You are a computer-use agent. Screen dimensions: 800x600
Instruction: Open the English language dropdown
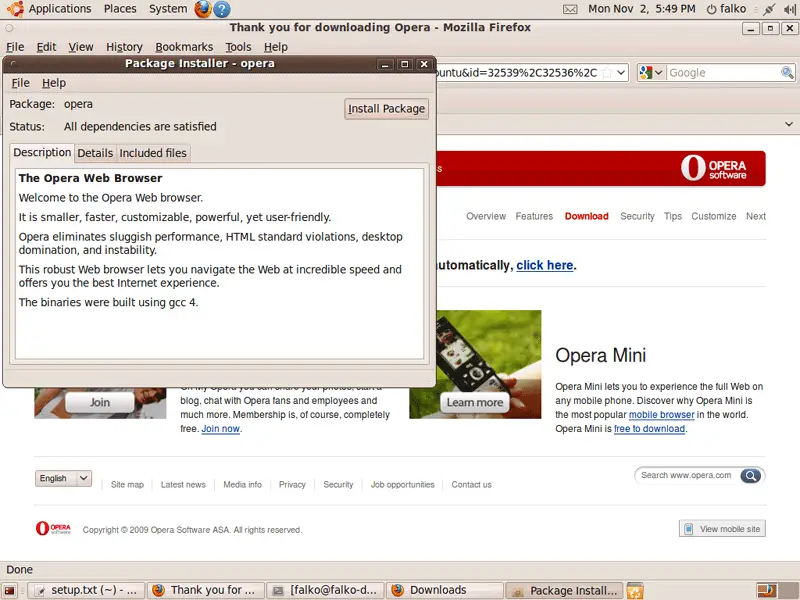coord(63,478)
